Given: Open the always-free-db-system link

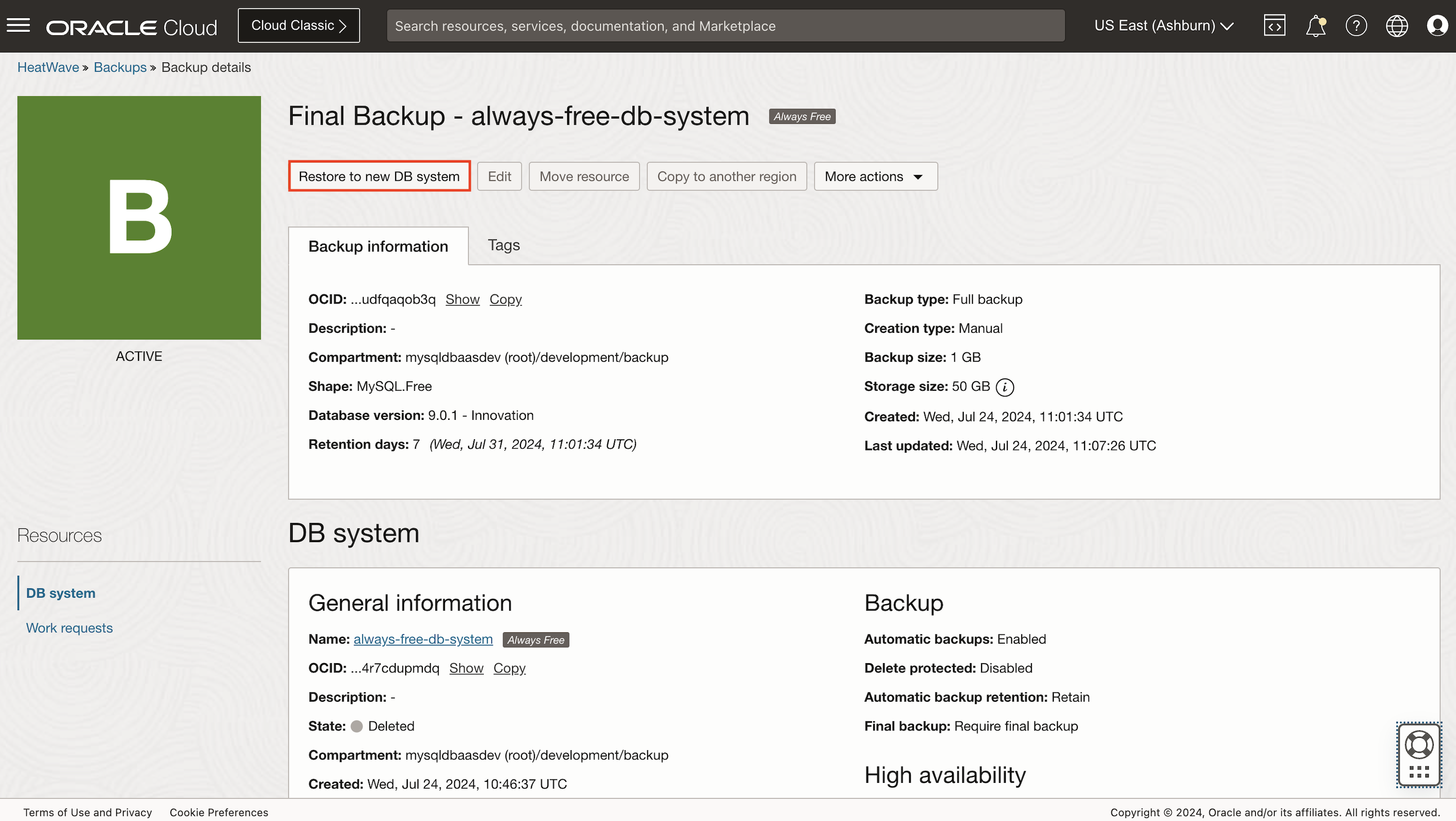Looking at the screenshot, I should (423, 639).
